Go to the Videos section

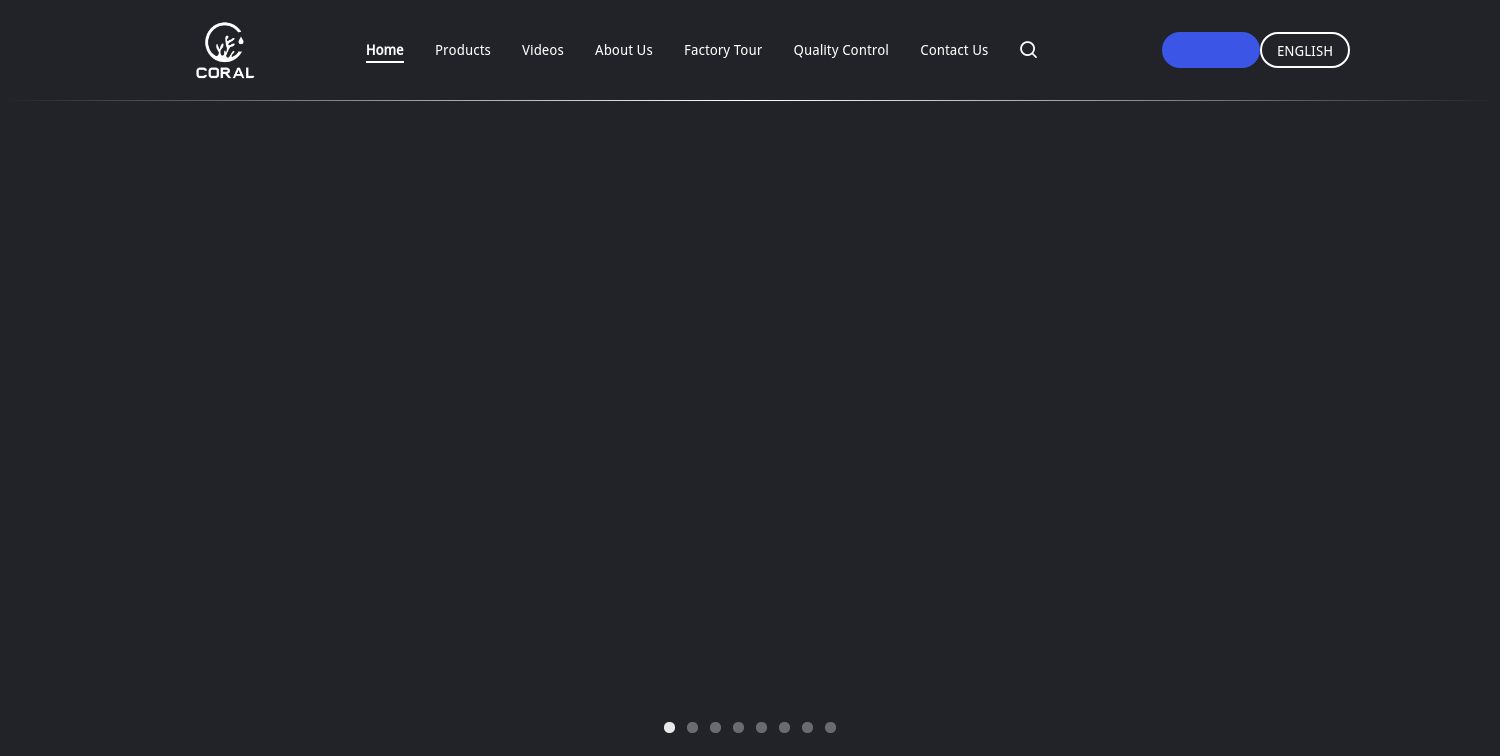point(543,50)
